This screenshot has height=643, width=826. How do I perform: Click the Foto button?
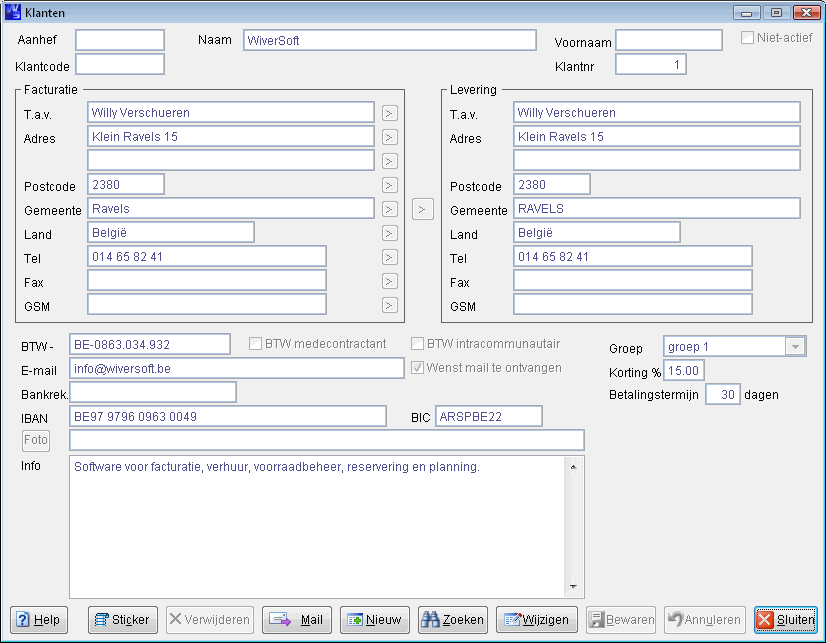pos(35,440)
